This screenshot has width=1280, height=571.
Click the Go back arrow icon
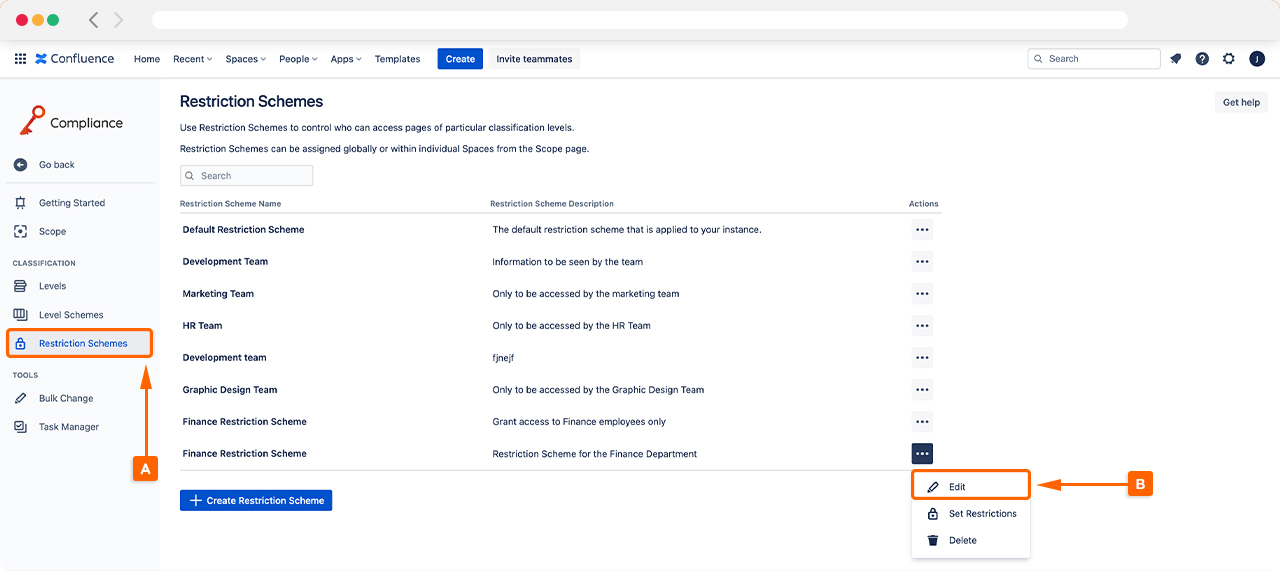coord(21,165)
